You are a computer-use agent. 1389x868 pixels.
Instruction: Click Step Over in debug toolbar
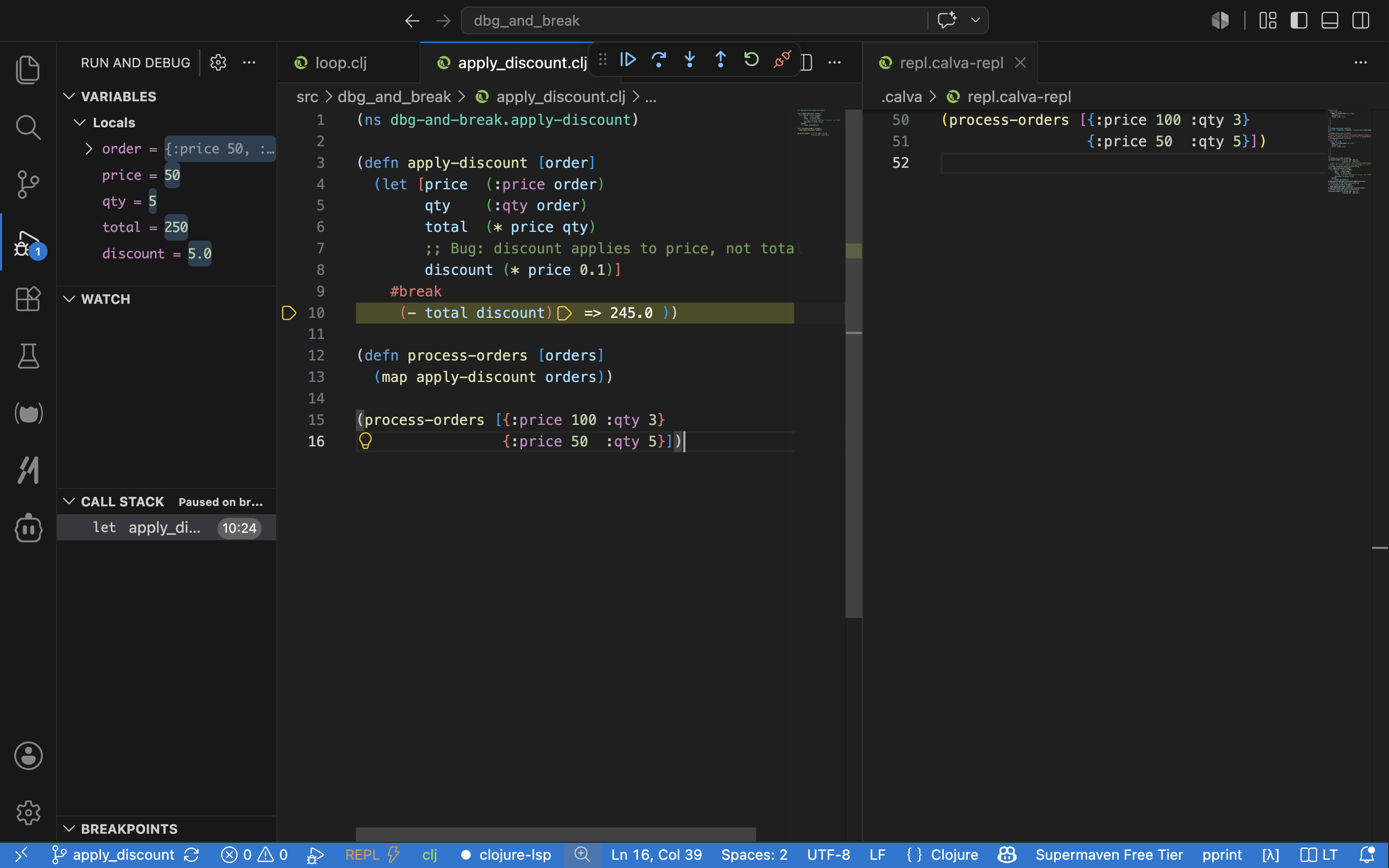point(659,59)
